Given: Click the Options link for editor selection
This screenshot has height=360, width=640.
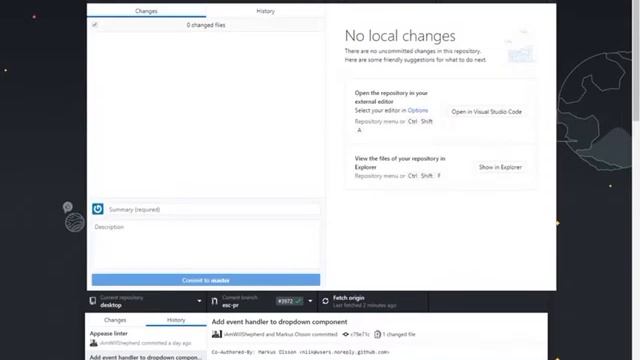Looking at the screenshot, I should coord(418,110).
